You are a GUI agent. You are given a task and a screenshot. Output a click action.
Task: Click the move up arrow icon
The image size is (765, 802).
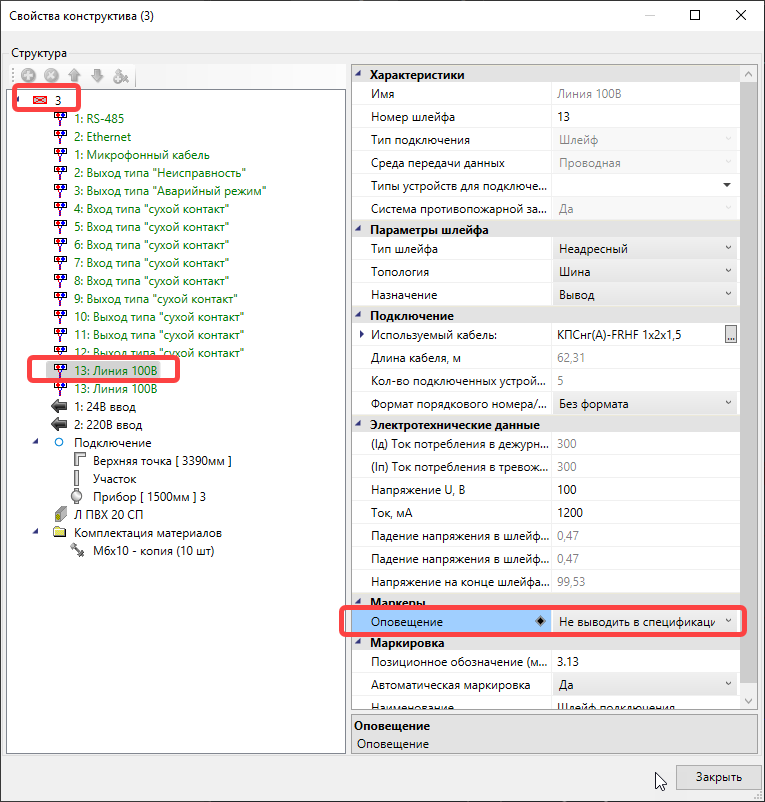(x=74, y=76)
